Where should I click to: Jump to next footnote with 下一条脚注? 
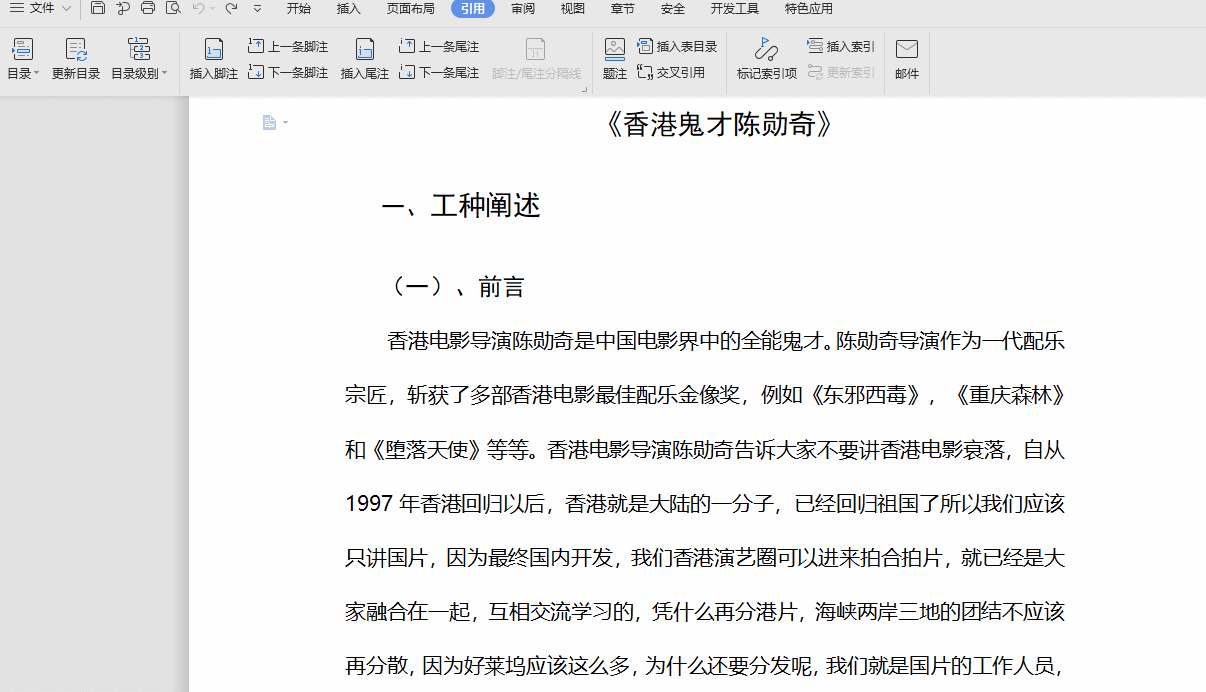click(x=287, y=72)
